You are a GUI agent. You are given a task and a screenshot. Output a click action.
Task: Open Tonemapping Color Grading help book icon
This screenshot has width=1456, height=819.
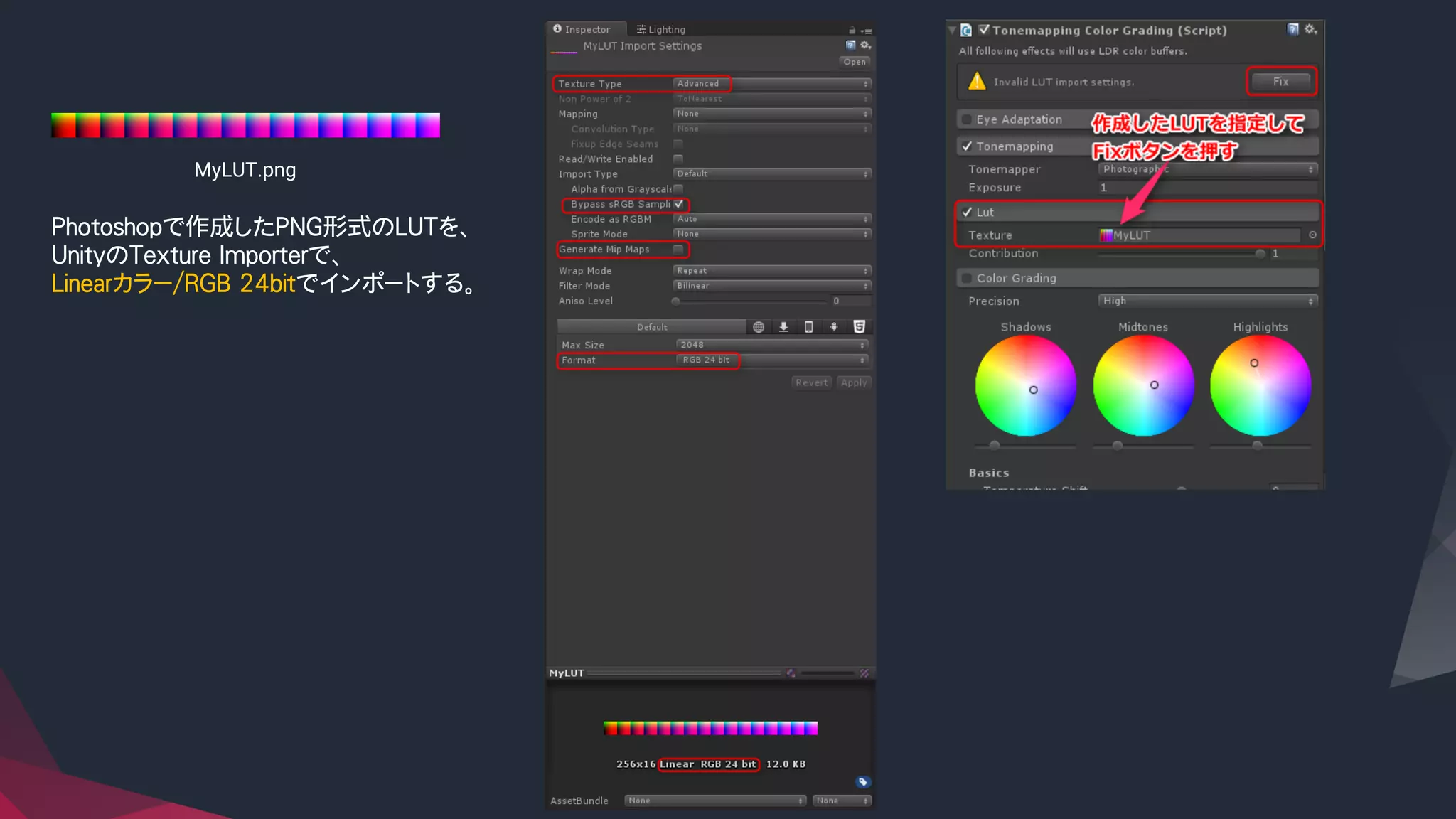pos(1293,29)
